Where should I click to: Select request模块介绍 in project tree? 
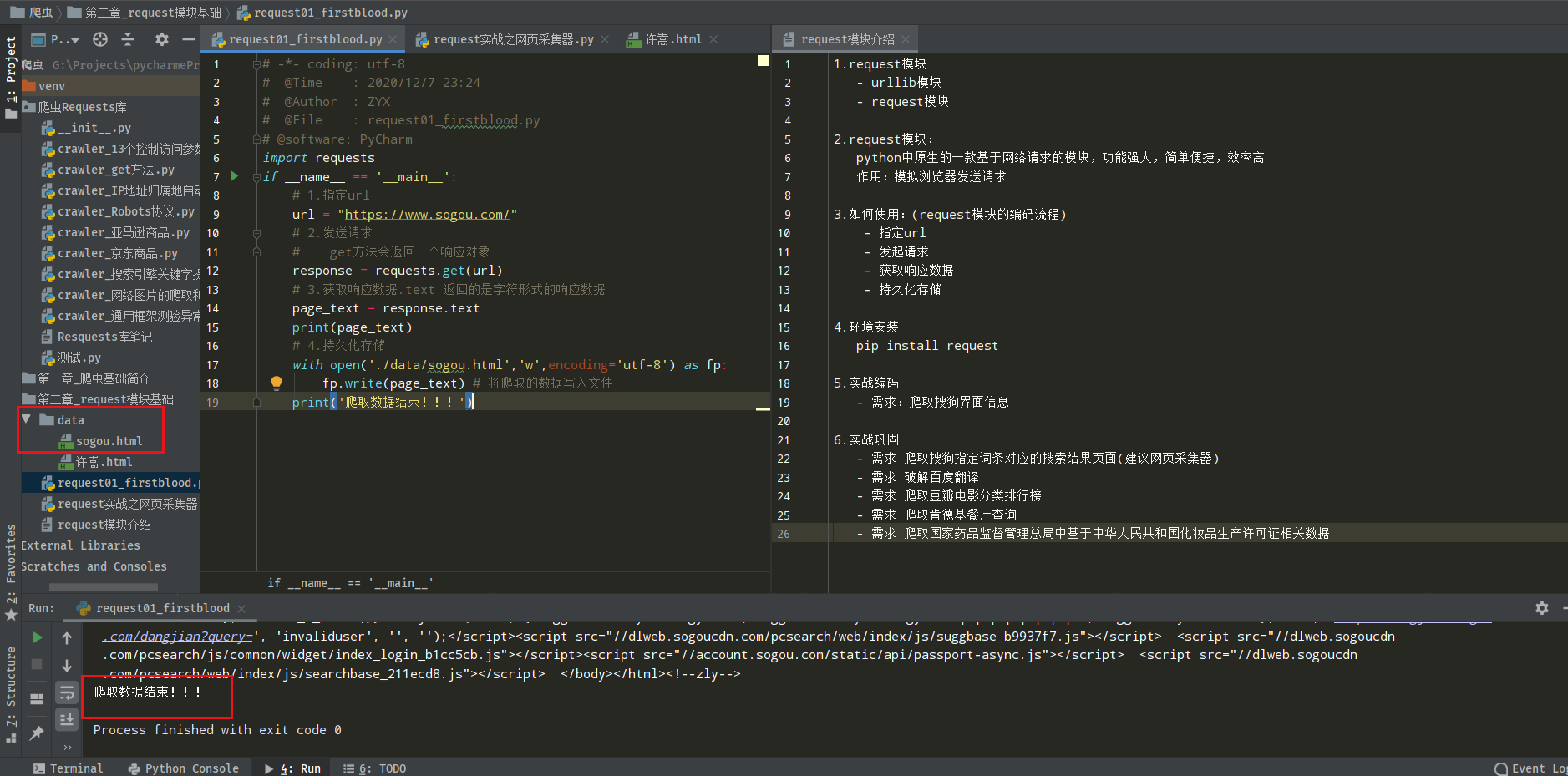point(96,525)
